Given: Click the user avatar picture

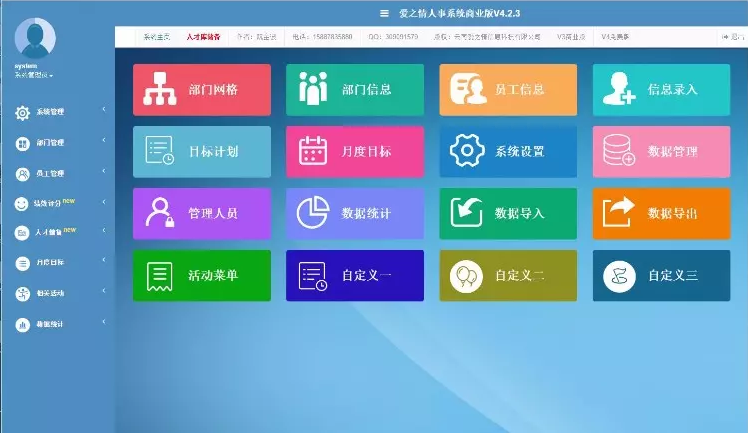Looking at the screenshot, I should 35,38.
